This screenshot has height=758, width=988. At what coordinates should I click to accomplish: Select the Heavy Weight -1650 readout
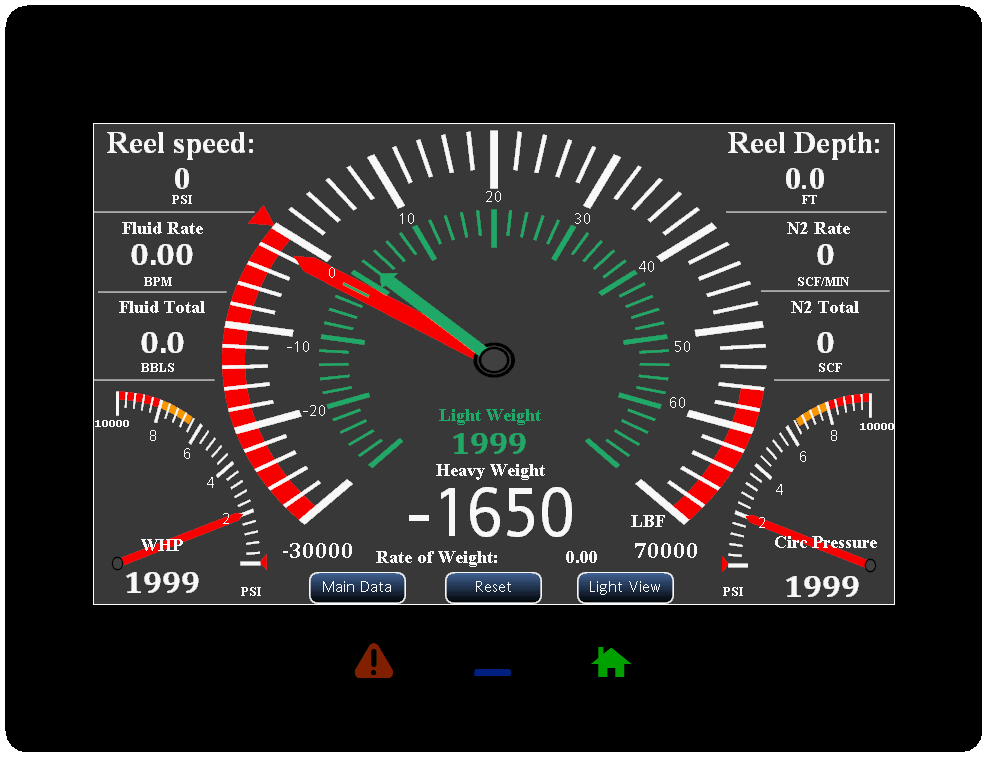[491, 512]
